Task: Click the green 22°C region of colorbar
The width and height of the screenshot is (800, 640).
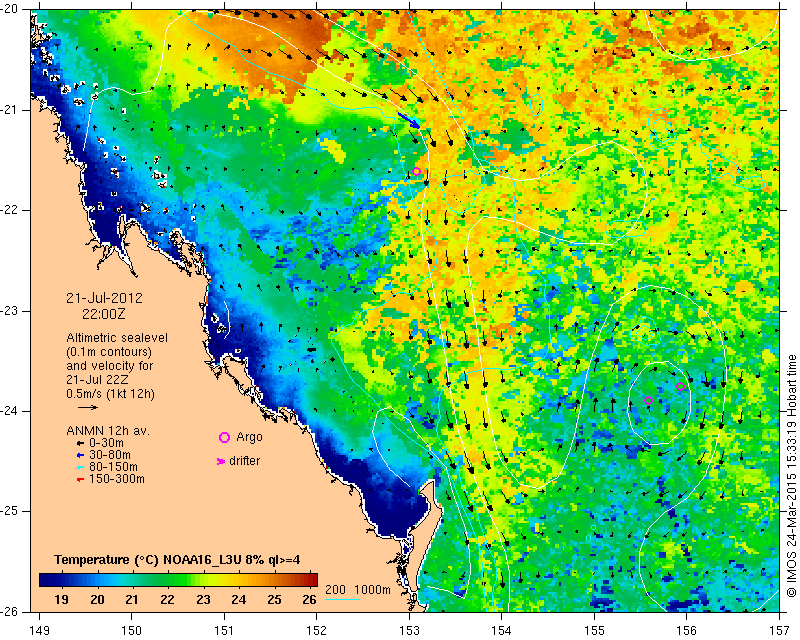Action: [167, 580]
